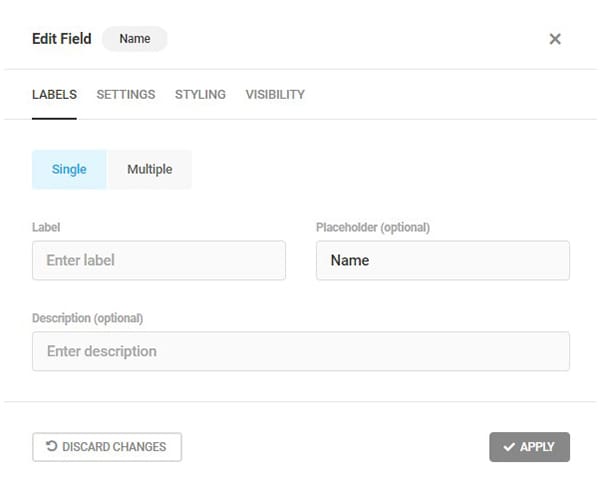Click the Placeholder field containing Name
Screen dimensions: 600x500
[x=442, y=260]
